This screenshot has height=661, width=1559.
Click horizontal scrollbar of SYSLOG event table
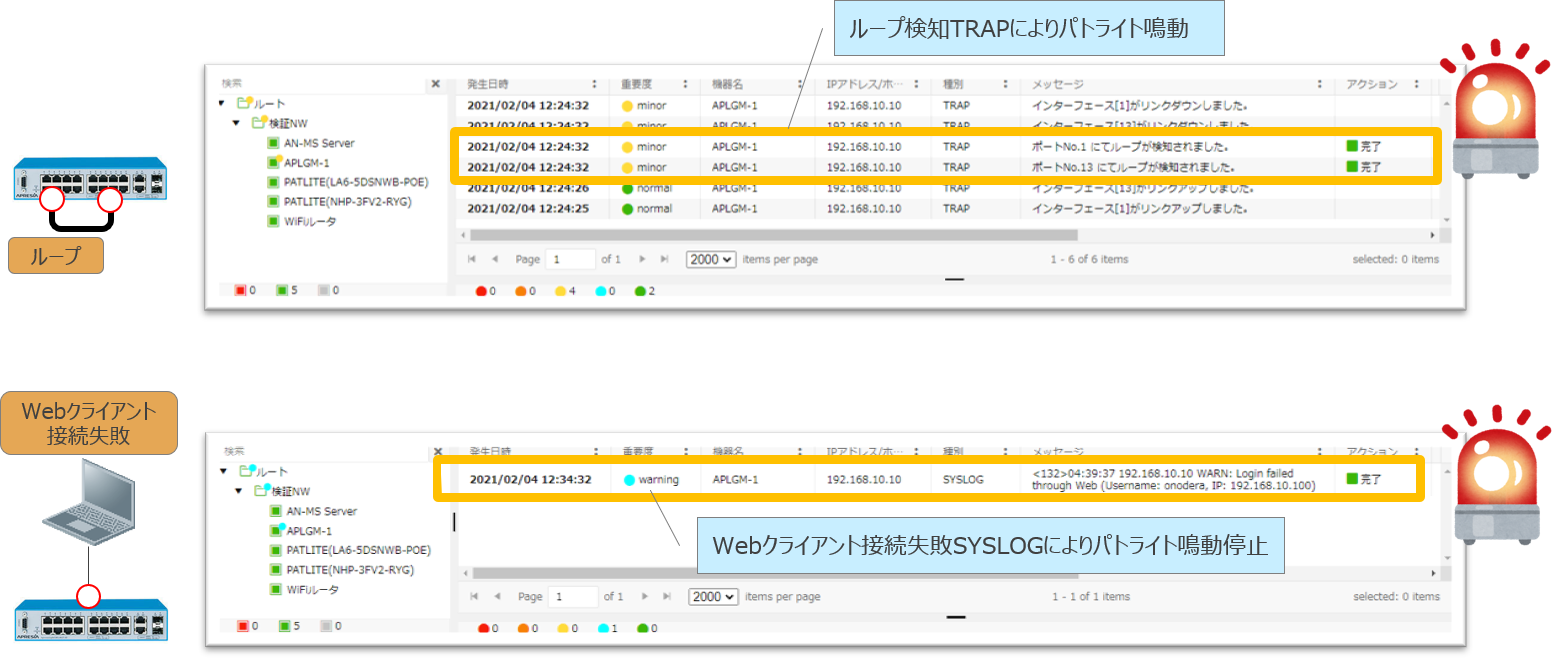pos(775,574)
